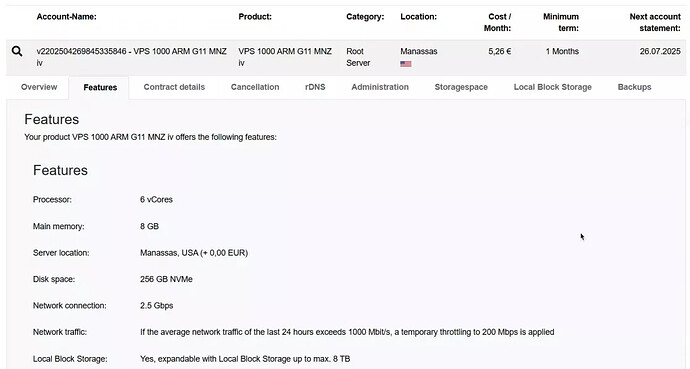Viewport: 690px width, 369px height.
Task: Open the Cancellation tab
Action: [255, 87]
